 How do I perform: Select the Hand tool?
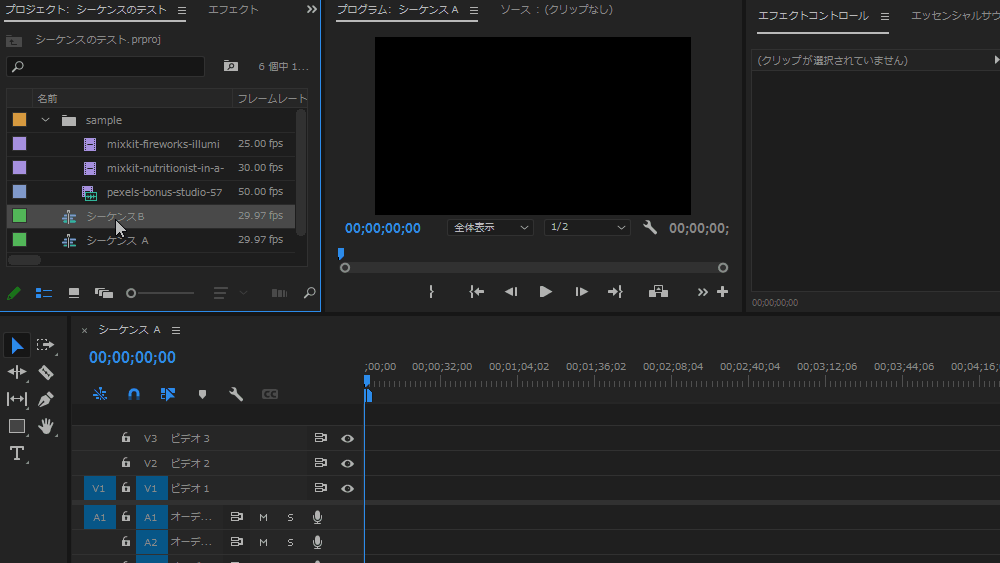pyautogui.click(x=45, y=426)
